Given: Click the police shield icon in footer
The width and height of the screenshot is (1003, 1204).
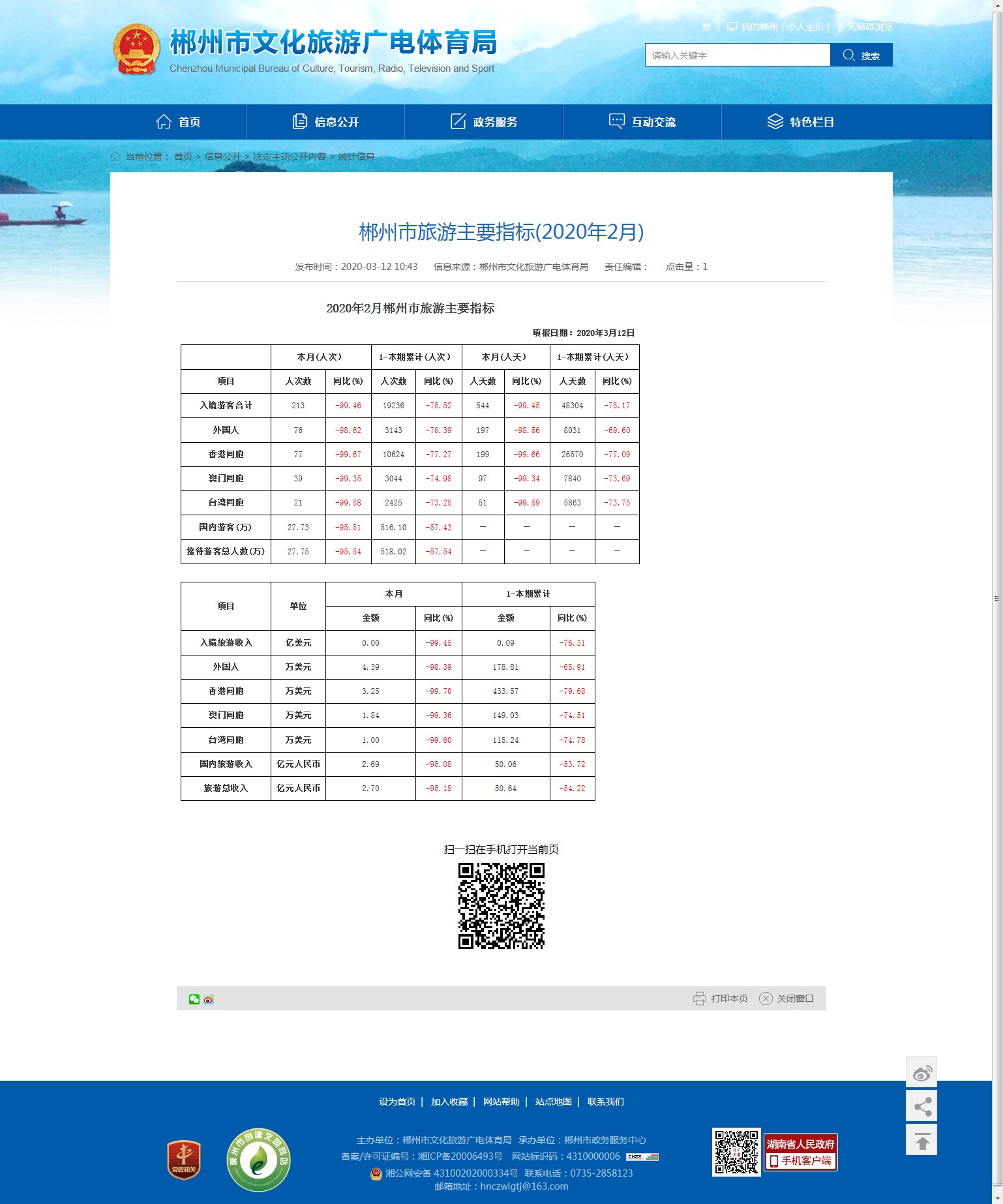Looking at the screenshot, I should (x=376, y=1173).
